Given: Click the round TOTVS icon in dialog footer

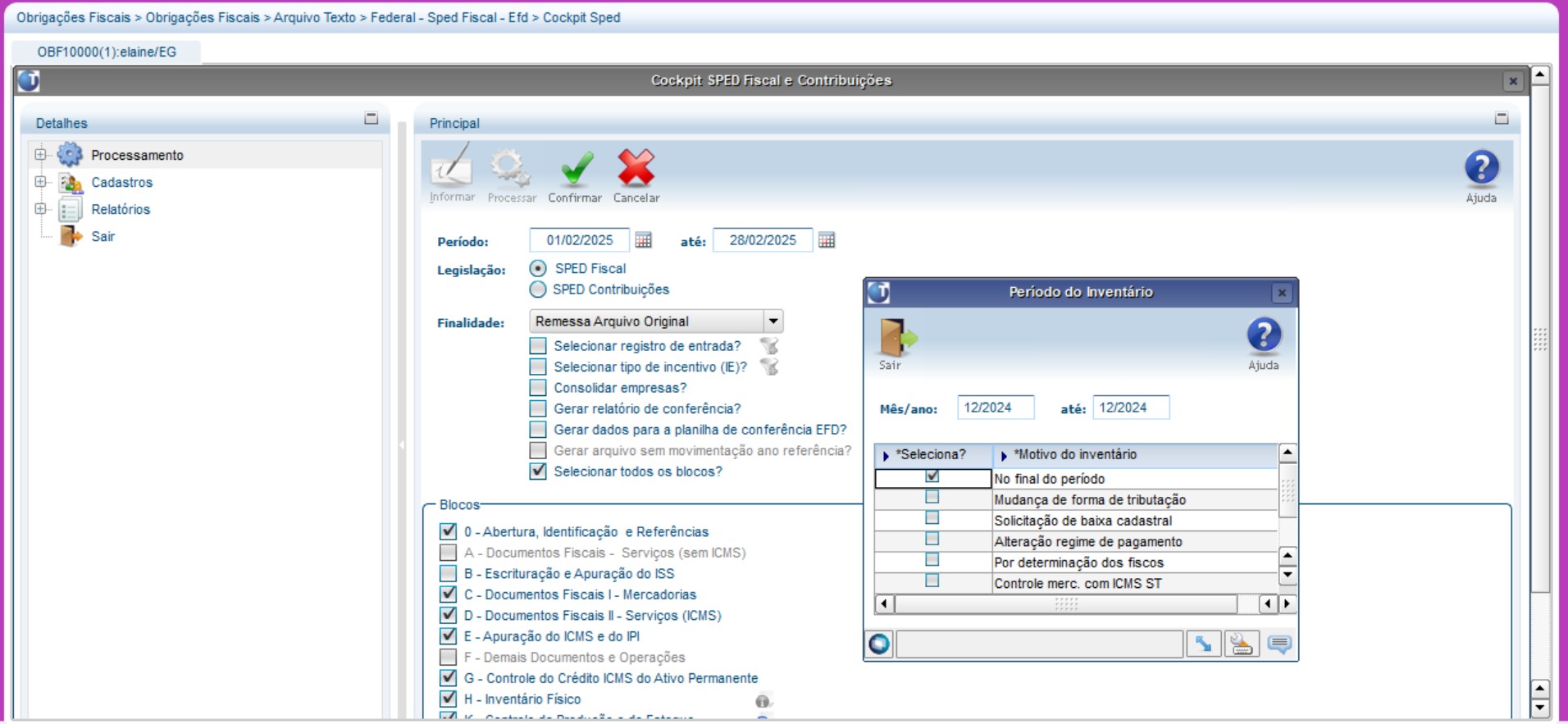Looking at the screenshot, I should [x=879, y=644].
